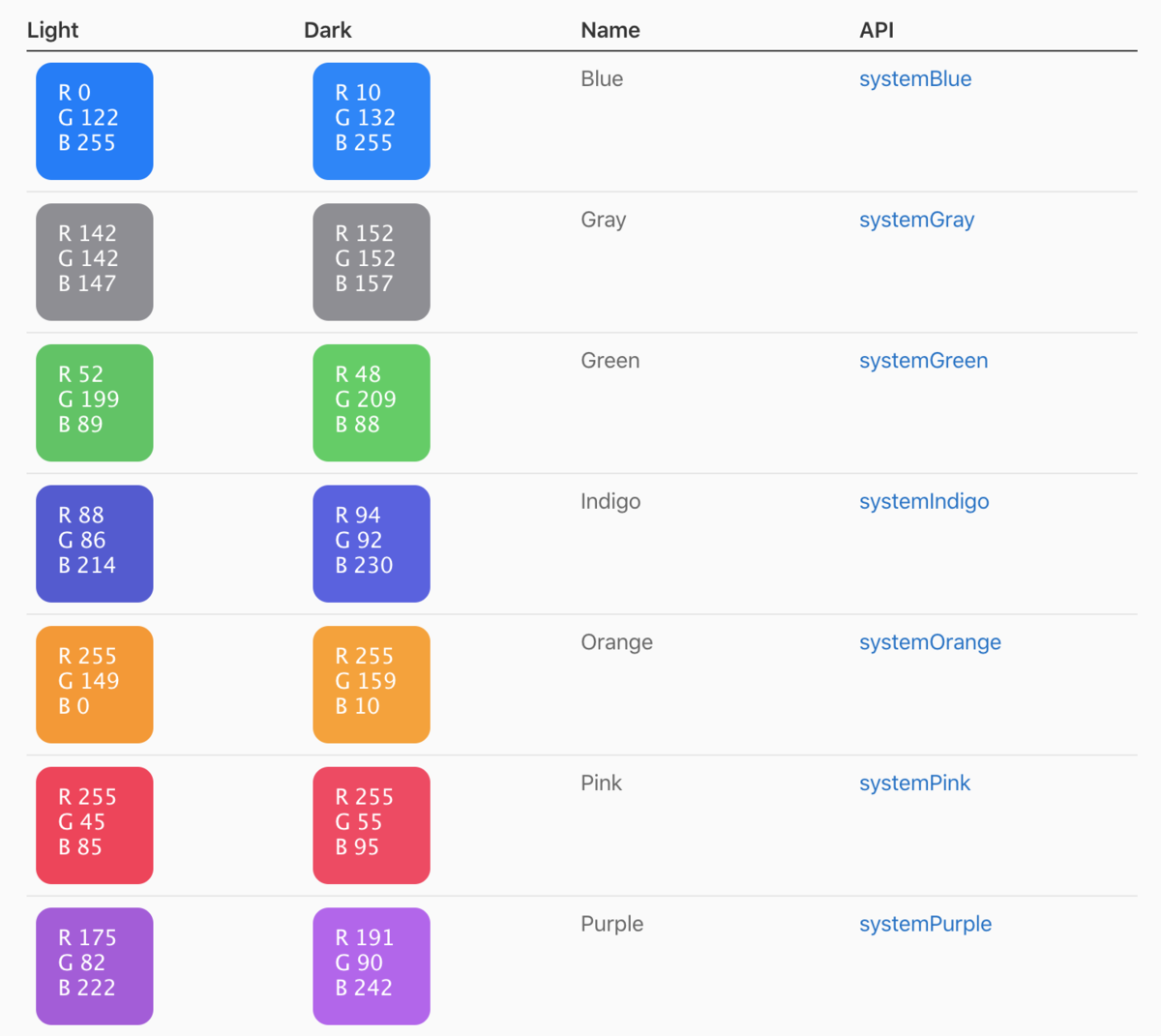Viewport: 1161px width, 1036px height.
Task: Click the dark Green swatch G 209
Action: click(372, 402)
